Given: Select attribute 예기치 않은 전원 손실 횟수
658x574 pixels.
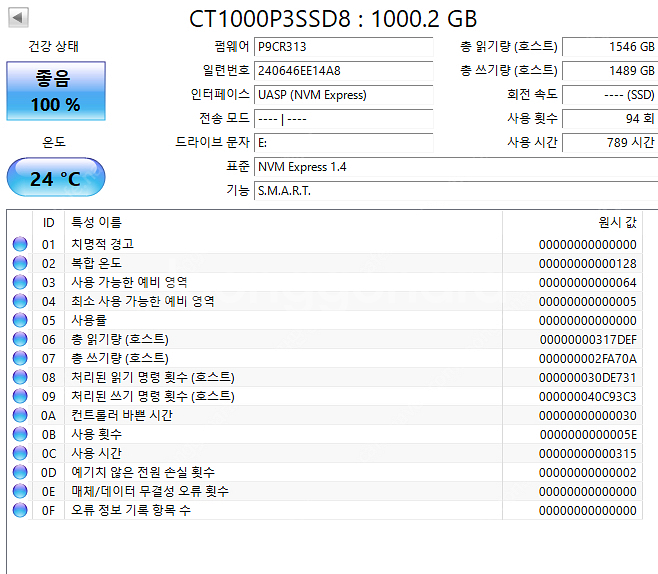Looking at the screenshot, I should pyautogui.click(x=143, y=472).
